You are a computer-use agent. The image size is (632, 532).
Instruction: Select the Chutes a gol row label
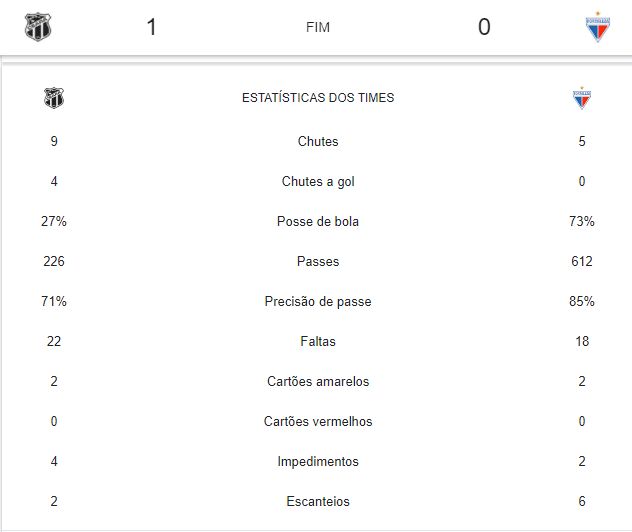[x=318, y=182]
